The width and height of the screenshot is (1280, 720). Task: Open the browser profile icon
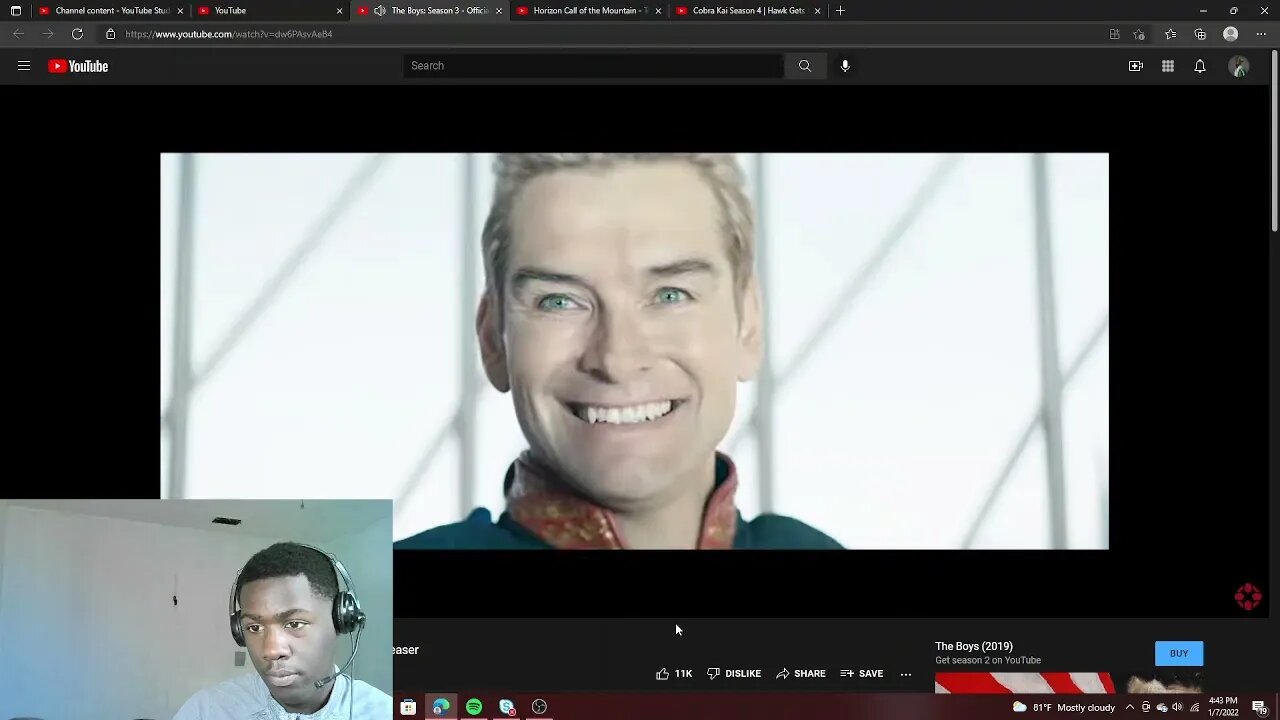coord(1231,34)
